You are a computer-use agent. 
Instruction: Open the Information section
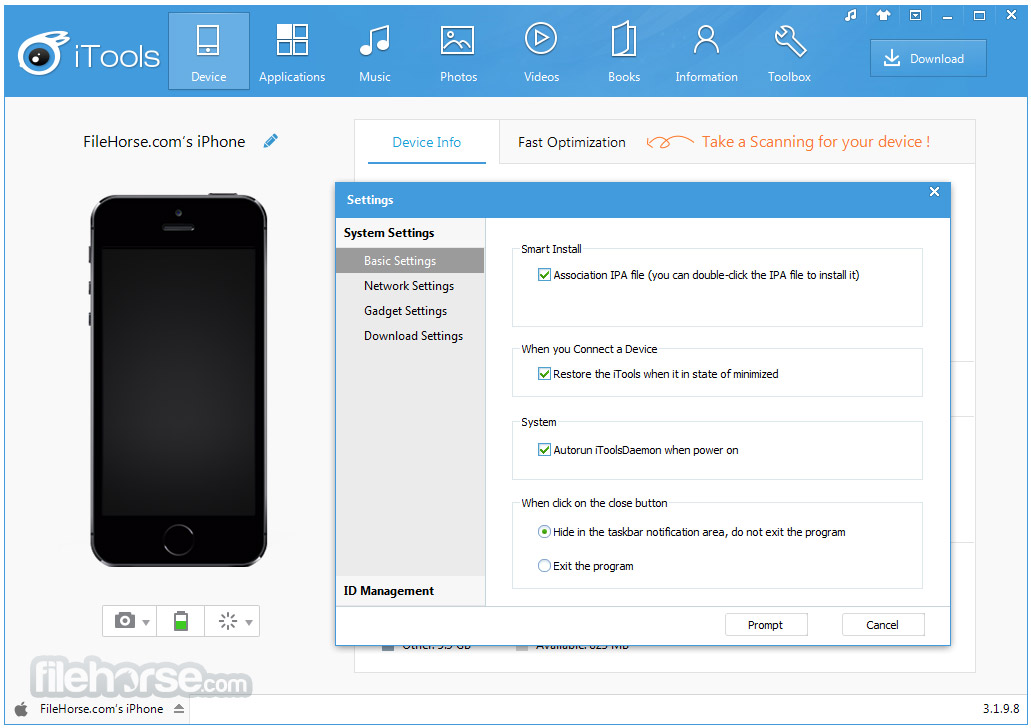coord(706,52)
